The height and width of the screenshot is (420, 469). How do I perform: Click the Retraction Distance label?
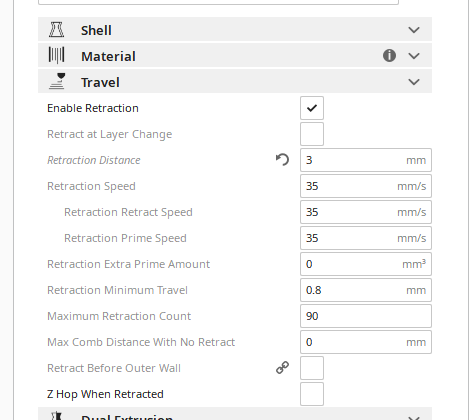(x=94, y=160)
